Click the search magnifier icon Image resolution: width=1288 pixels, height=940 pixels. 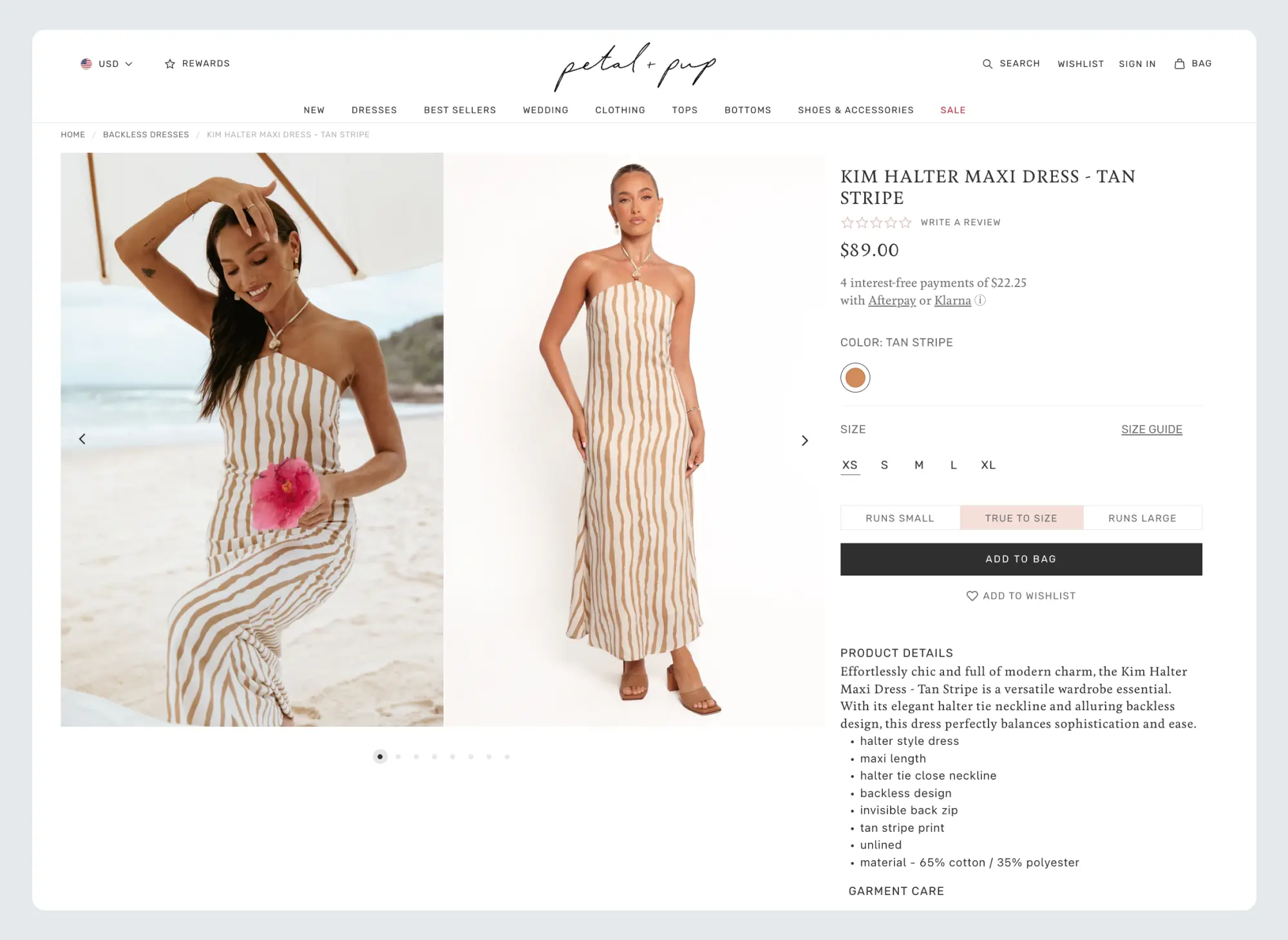[x=987, y=64]
